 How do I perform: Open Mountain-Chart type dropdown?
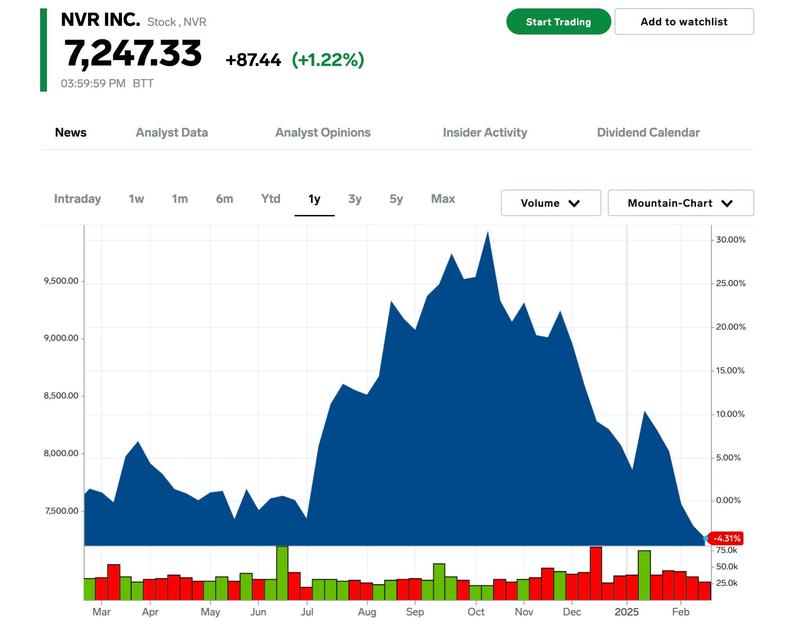point(680,203)
